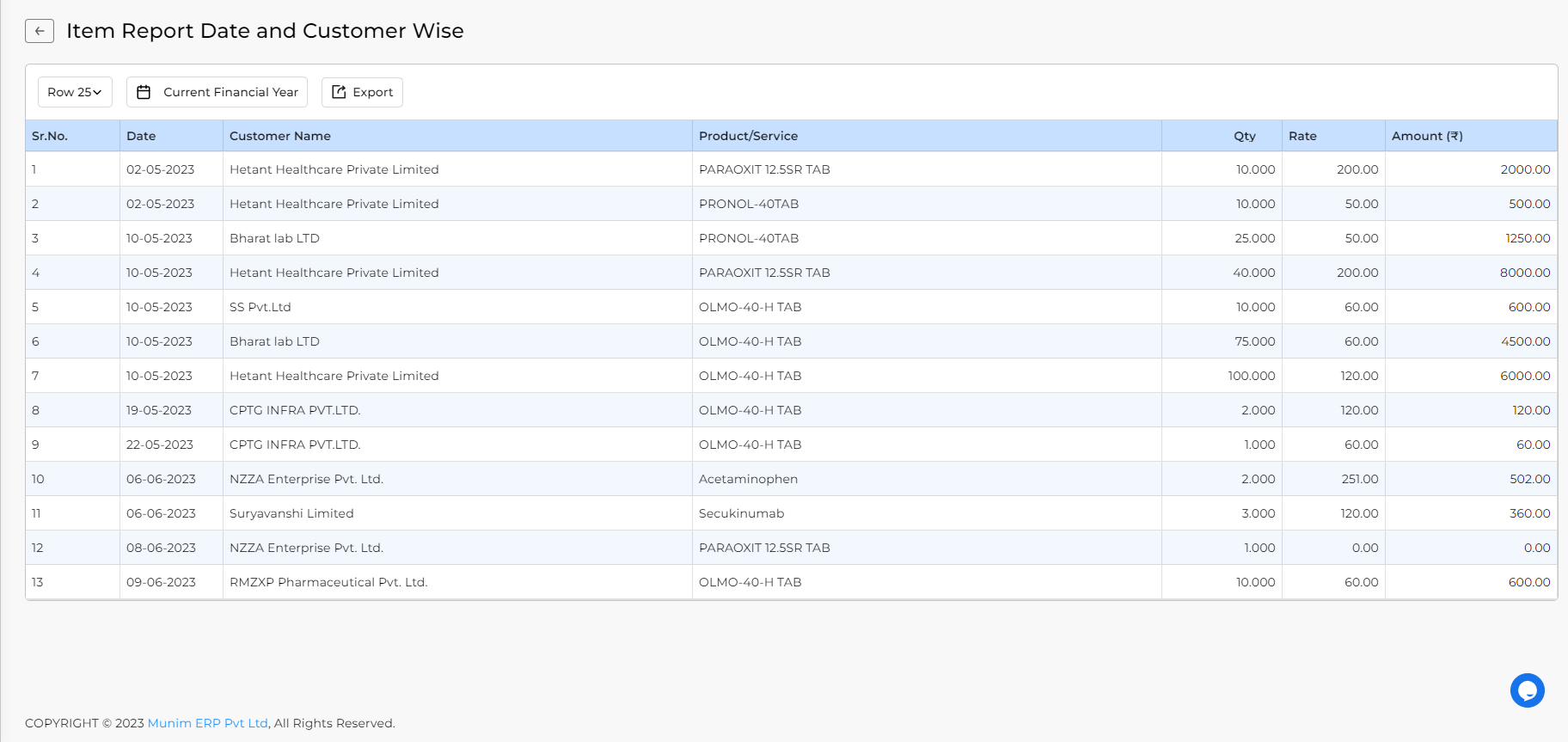Open the Row 25 dropdown
Image resolution: width=1568 pixels, height=742 pixels.
pyautogui.click(x=75, y=92)
